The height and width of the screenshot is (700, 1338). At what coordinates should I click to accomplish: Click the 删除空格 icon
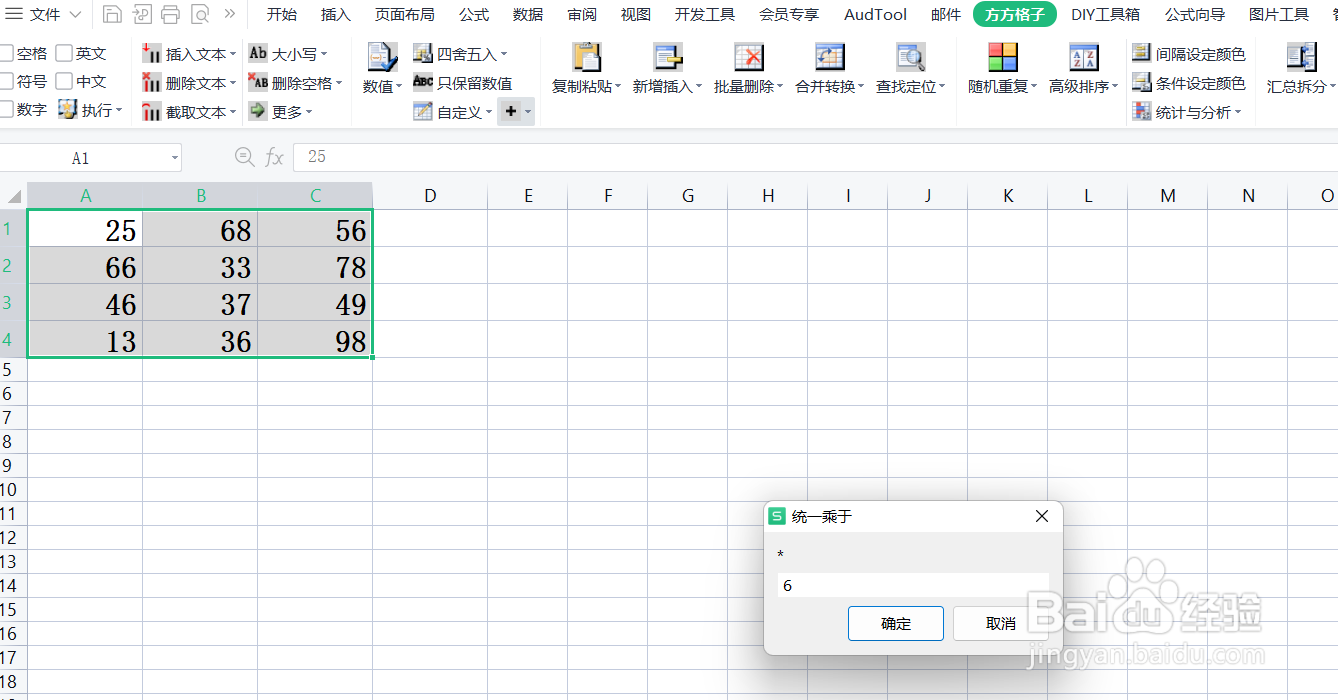(258, 82)
